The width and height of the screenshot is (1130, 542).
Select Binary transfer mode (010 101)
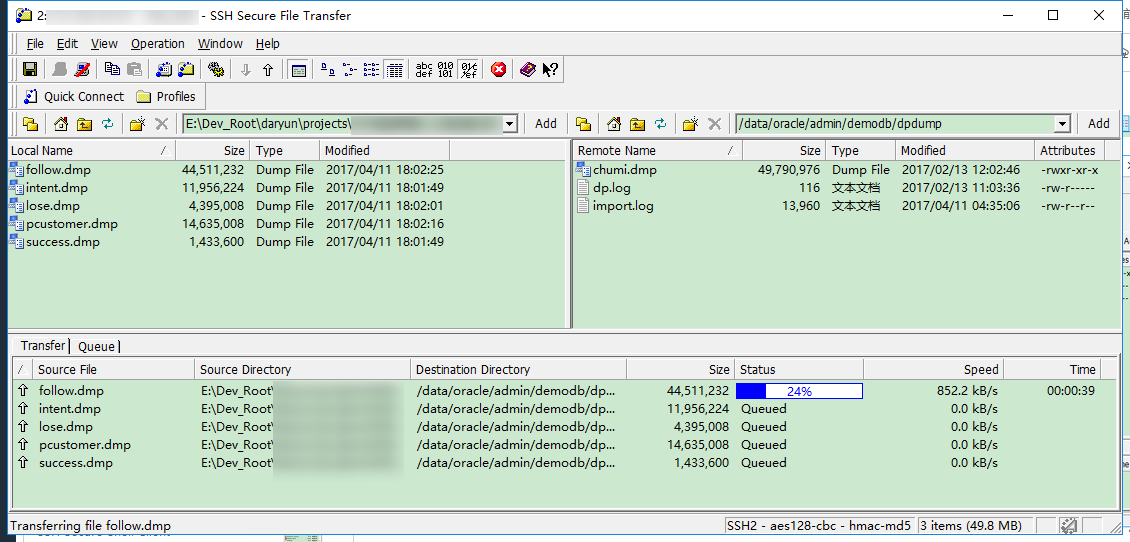click(446, 70)
